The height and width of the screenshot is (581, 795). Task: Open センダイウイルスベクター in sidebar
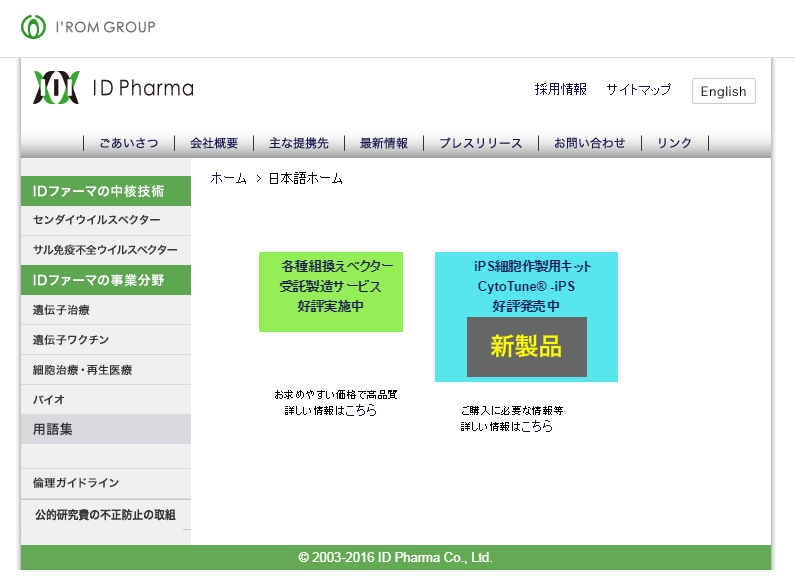point(106,220)
